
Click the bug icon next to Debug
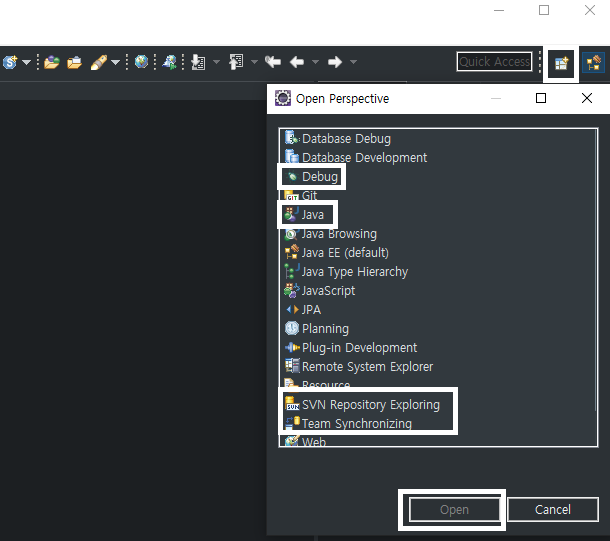coord(292,177)
